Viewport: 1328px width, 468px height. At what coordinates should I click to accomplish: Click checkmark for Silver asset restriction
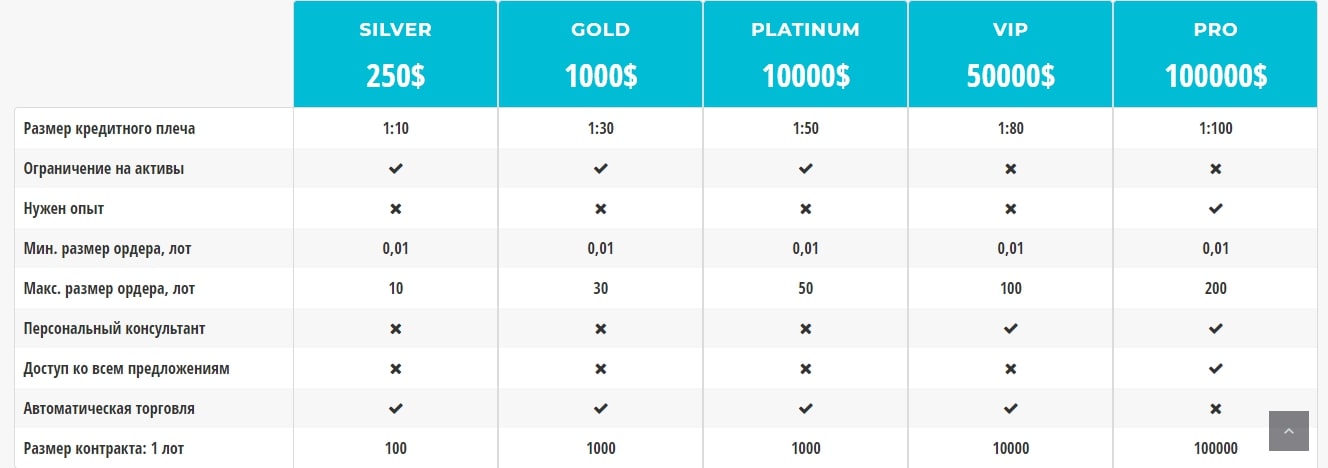pyautogui.click(x=395, y=169)
